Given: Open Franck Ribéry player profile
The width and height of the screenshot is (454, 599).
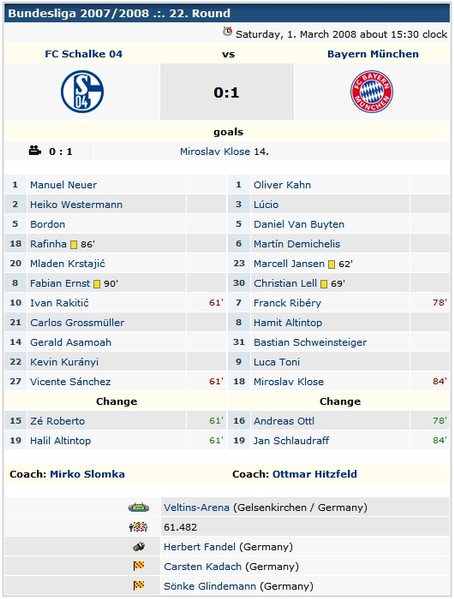Looking at the screenshot, I should coord(287,303).
